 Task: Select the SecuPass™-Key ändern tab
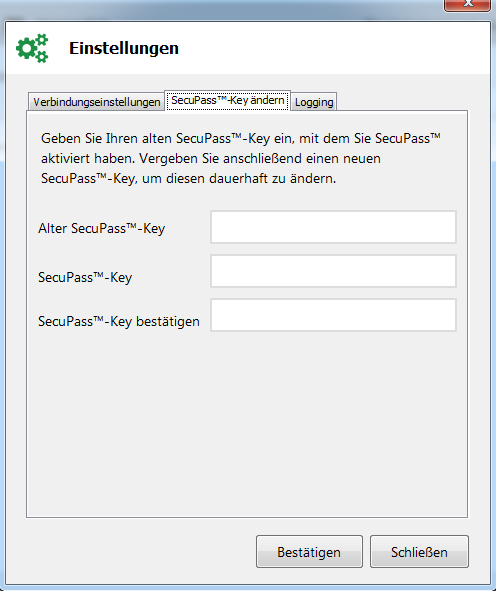pyautogui.click(x=228, y=101)
